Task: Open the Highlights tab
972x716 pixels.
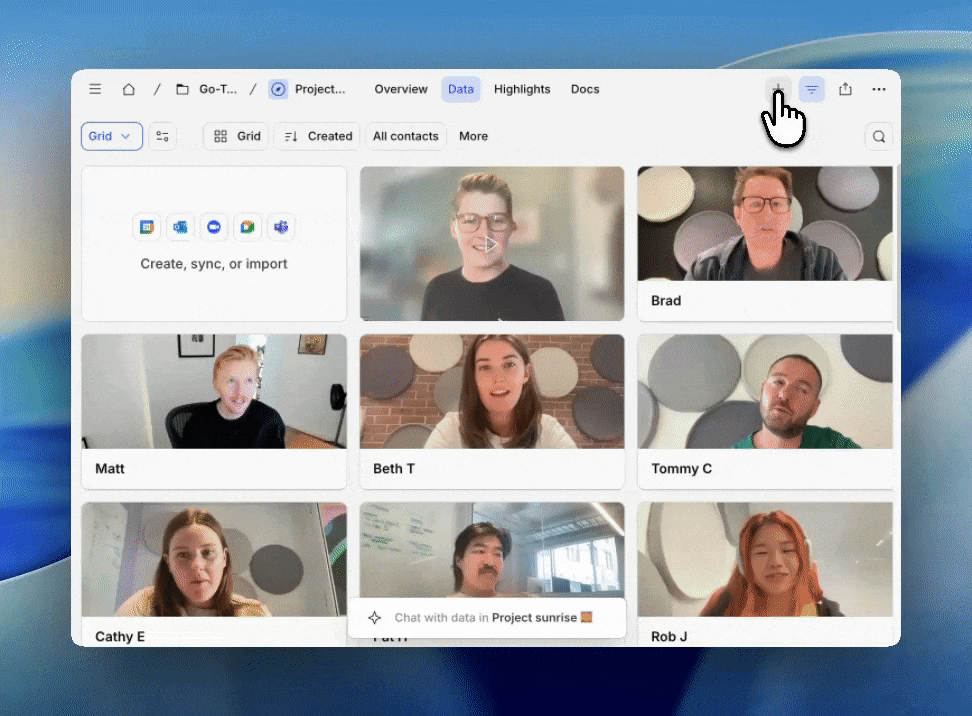Action: 522,89
